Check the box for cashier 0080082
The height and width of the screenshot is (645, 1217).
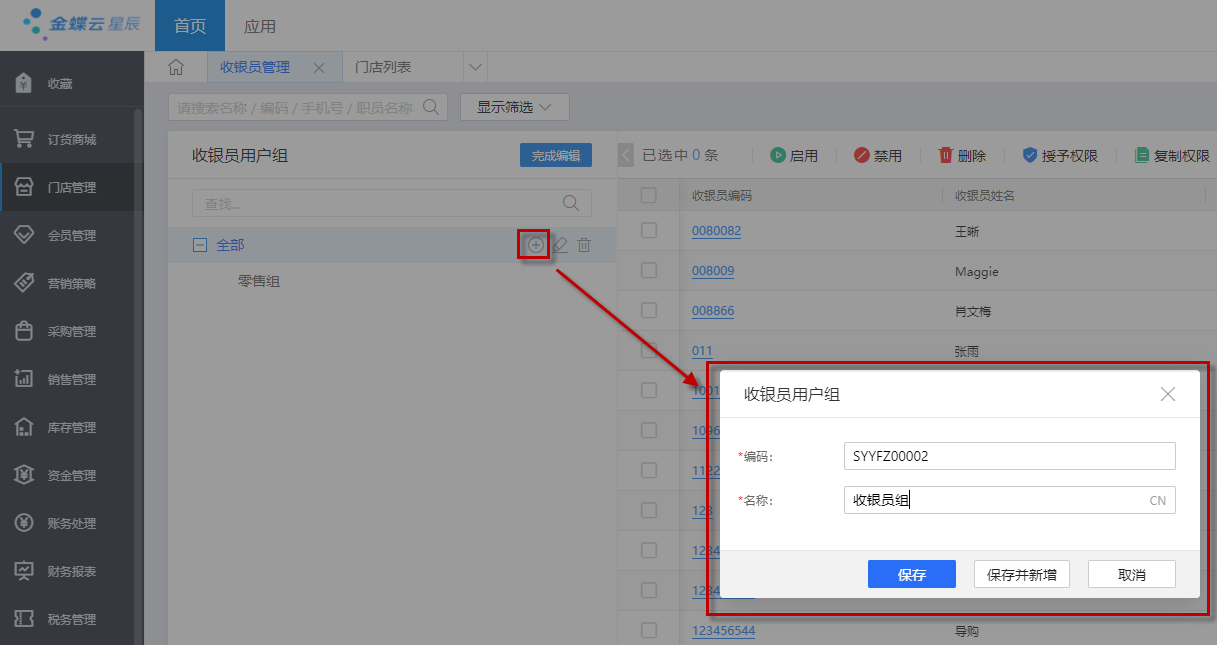tap(649, 231)
